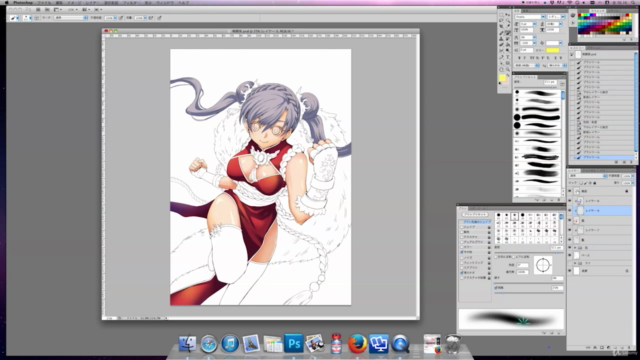Open the flow dropdown in options bar

[145, 18]
